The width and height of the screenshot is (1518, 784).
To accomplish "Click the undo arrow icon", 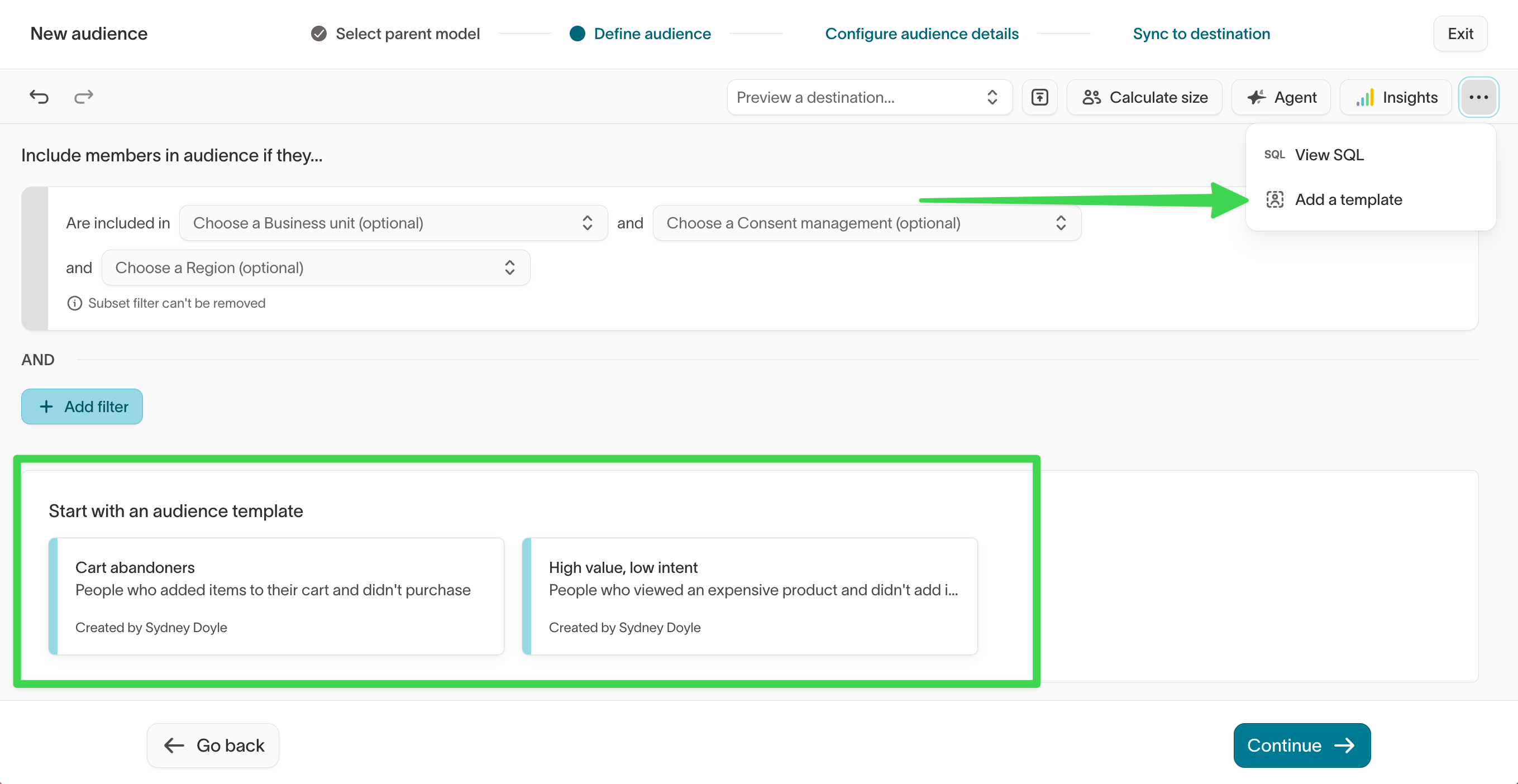I will point(39,97).
